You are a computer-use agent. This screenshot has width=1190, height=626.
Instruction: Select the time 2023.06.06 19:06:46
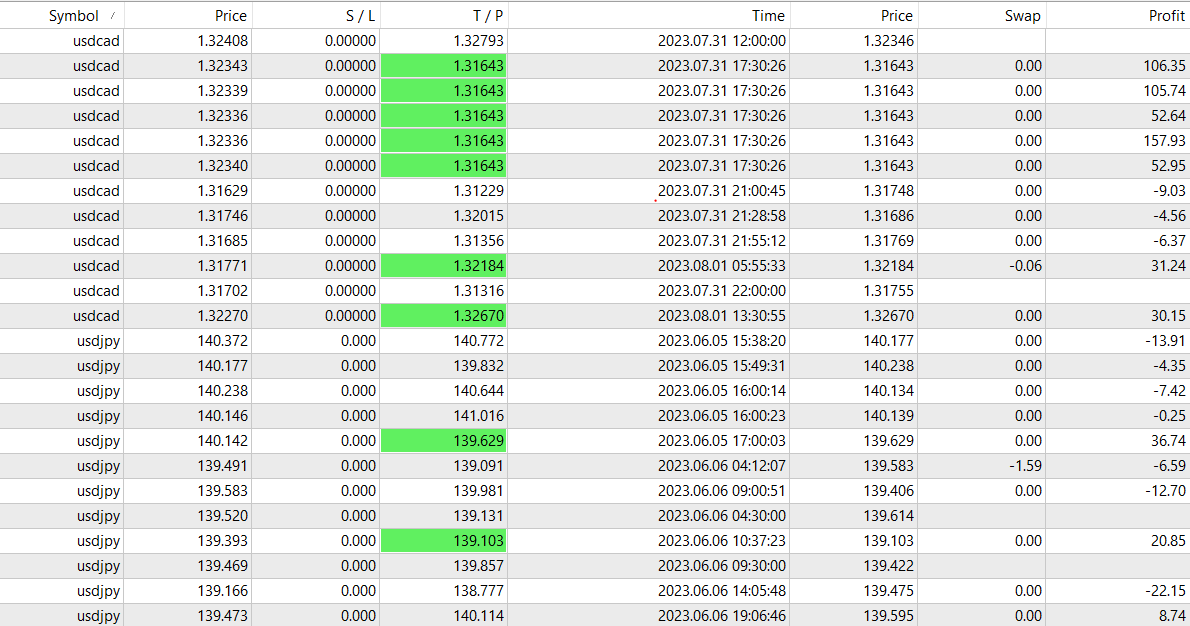point(722,616)
